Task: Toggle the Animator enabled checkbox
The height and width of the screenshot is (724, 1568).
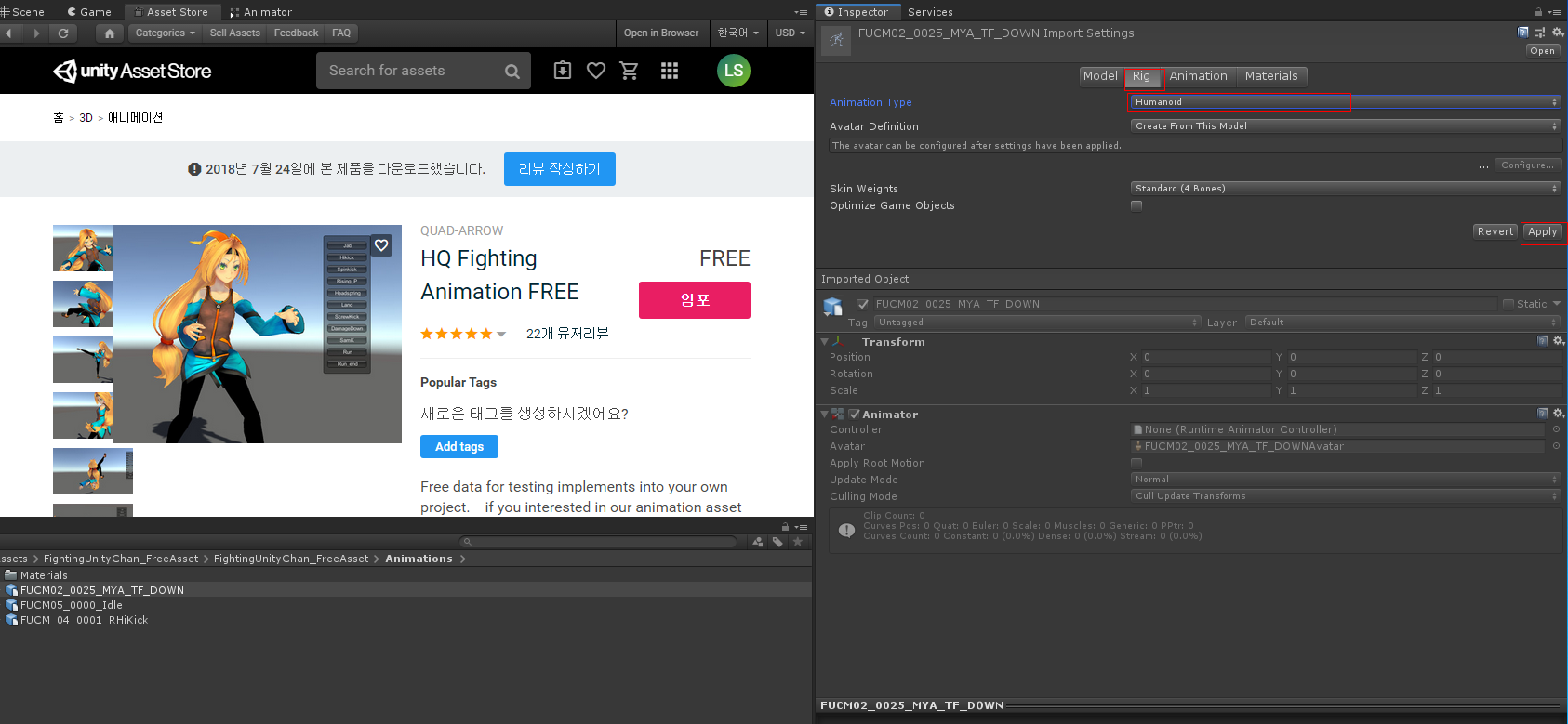Action: point(854,414)
